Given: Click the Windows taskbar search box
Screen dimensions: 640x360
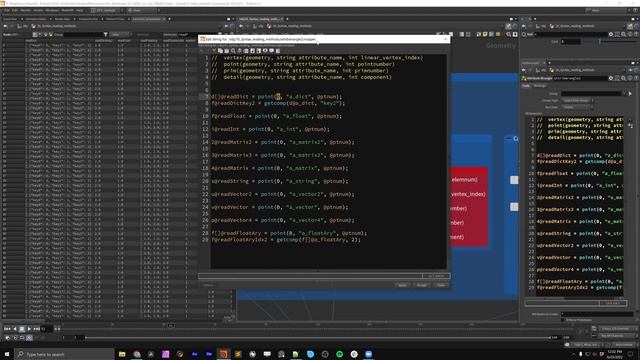Looking at the screenshot, I should (x=64, y=354).
